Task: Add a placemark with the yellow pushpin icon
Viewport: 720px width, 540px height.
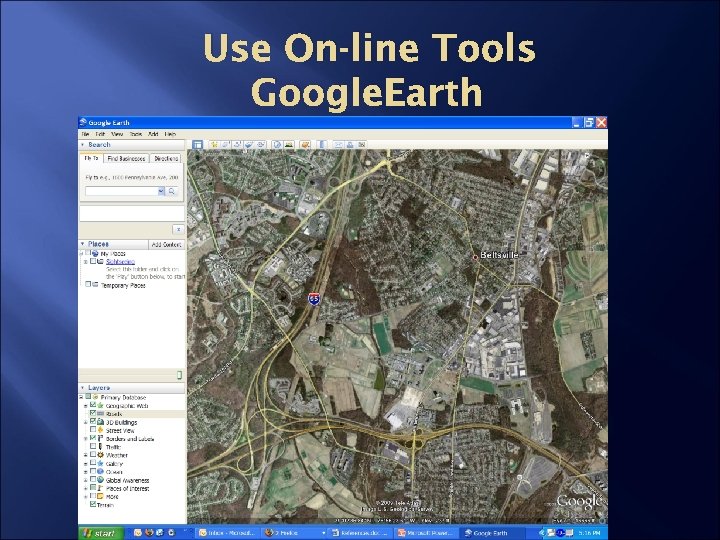Action: tap(214, 145)
